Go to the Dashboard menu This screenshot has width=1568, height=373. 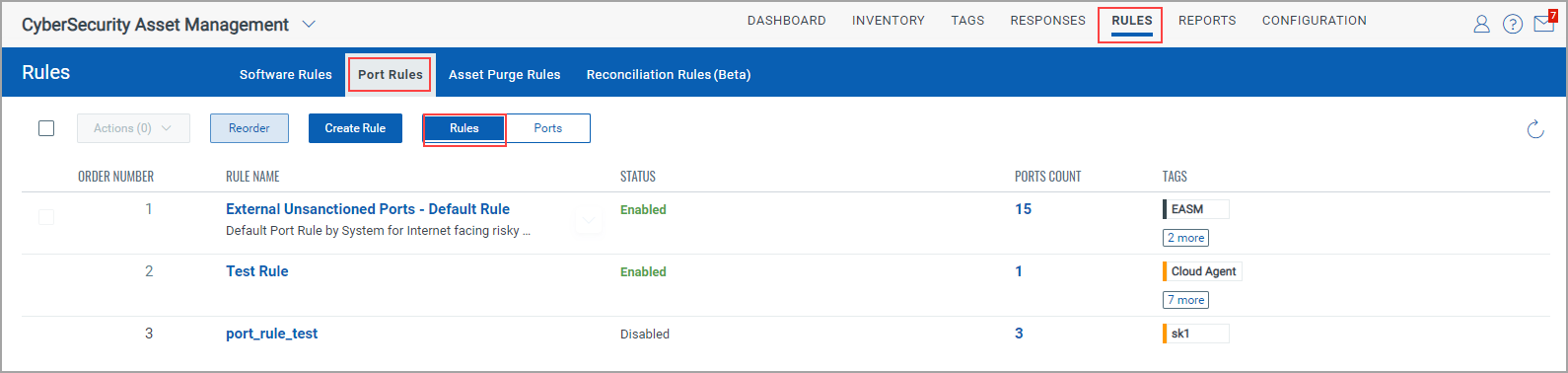786,21
